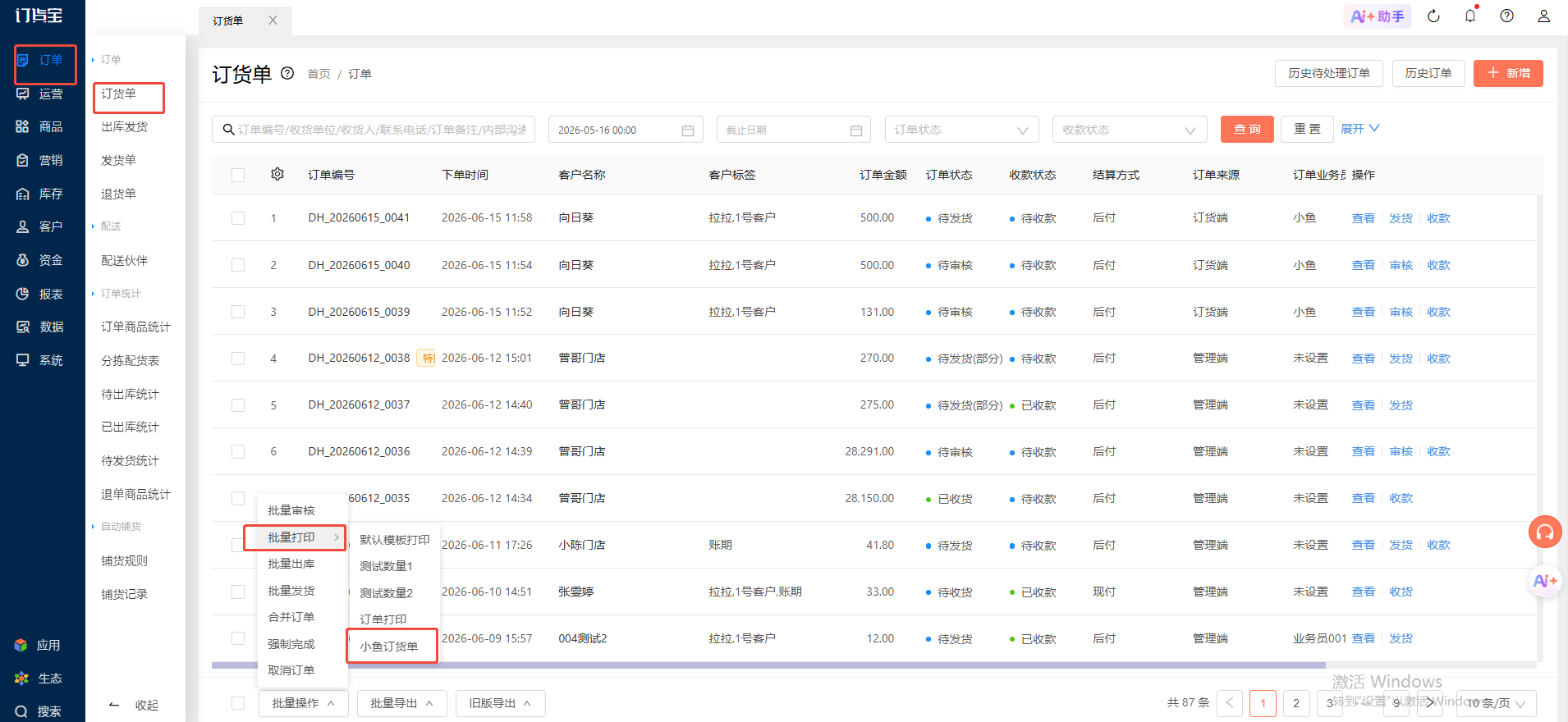The width and height of the screenshot is (1568, 722).
Task: Click 审核 for order DH_20260615_0040
Action: tap(1401, 265)
